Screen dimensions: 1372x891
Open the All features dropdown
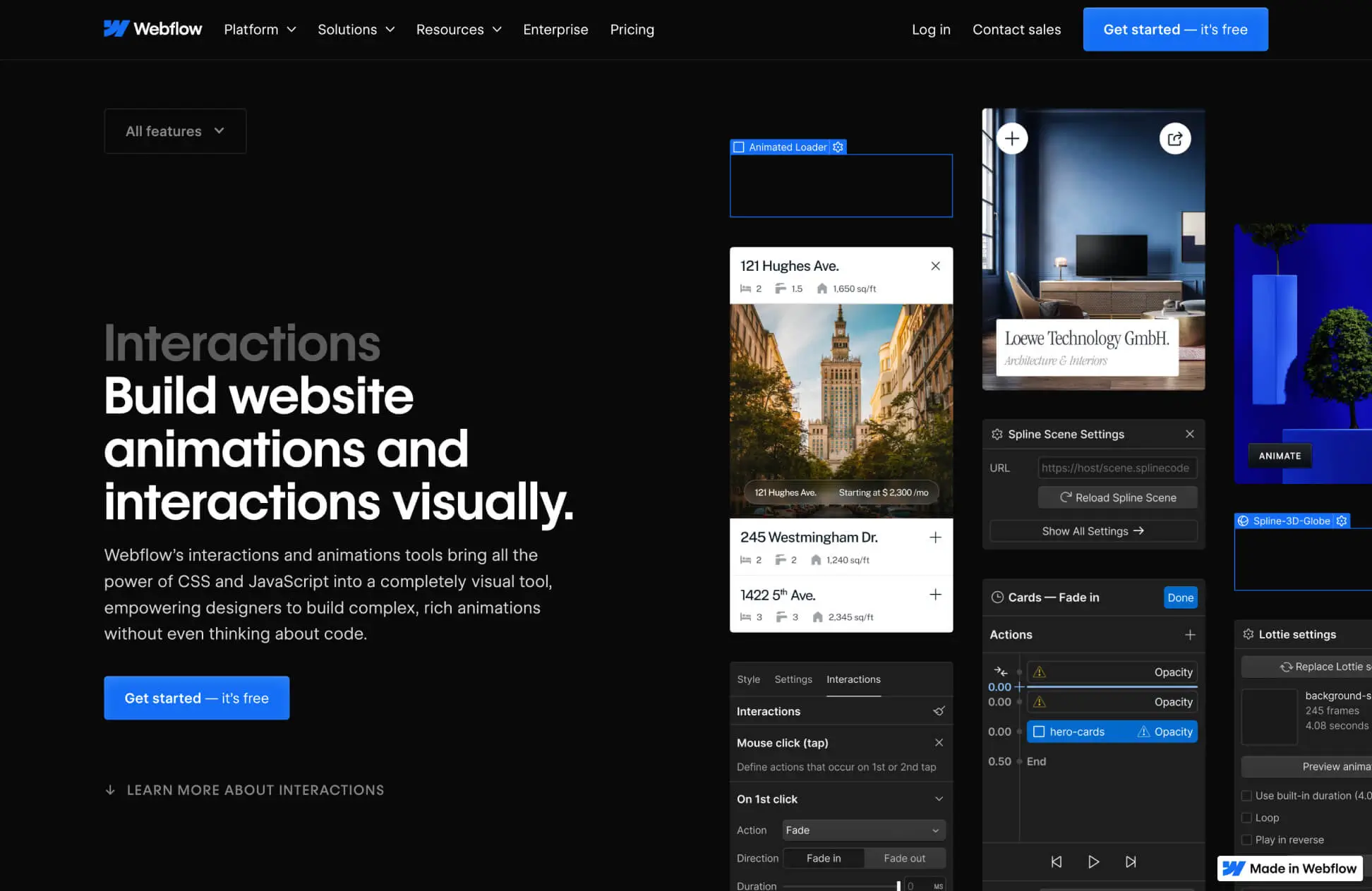pos(175,131)
